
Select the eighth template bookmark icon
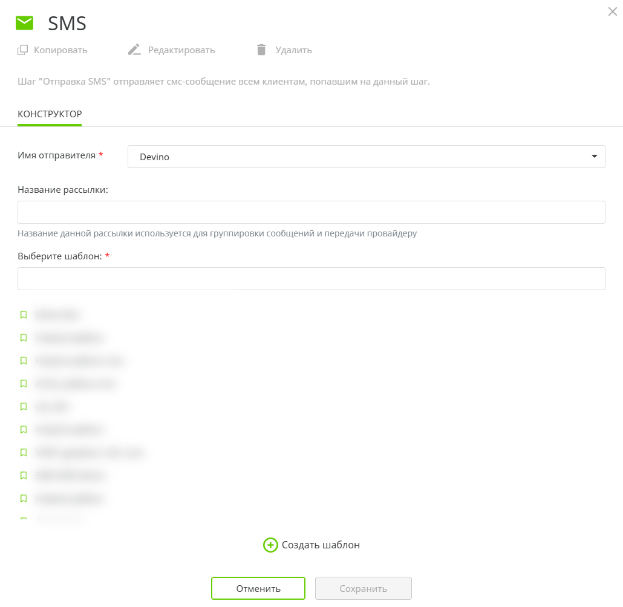(23, 476)
